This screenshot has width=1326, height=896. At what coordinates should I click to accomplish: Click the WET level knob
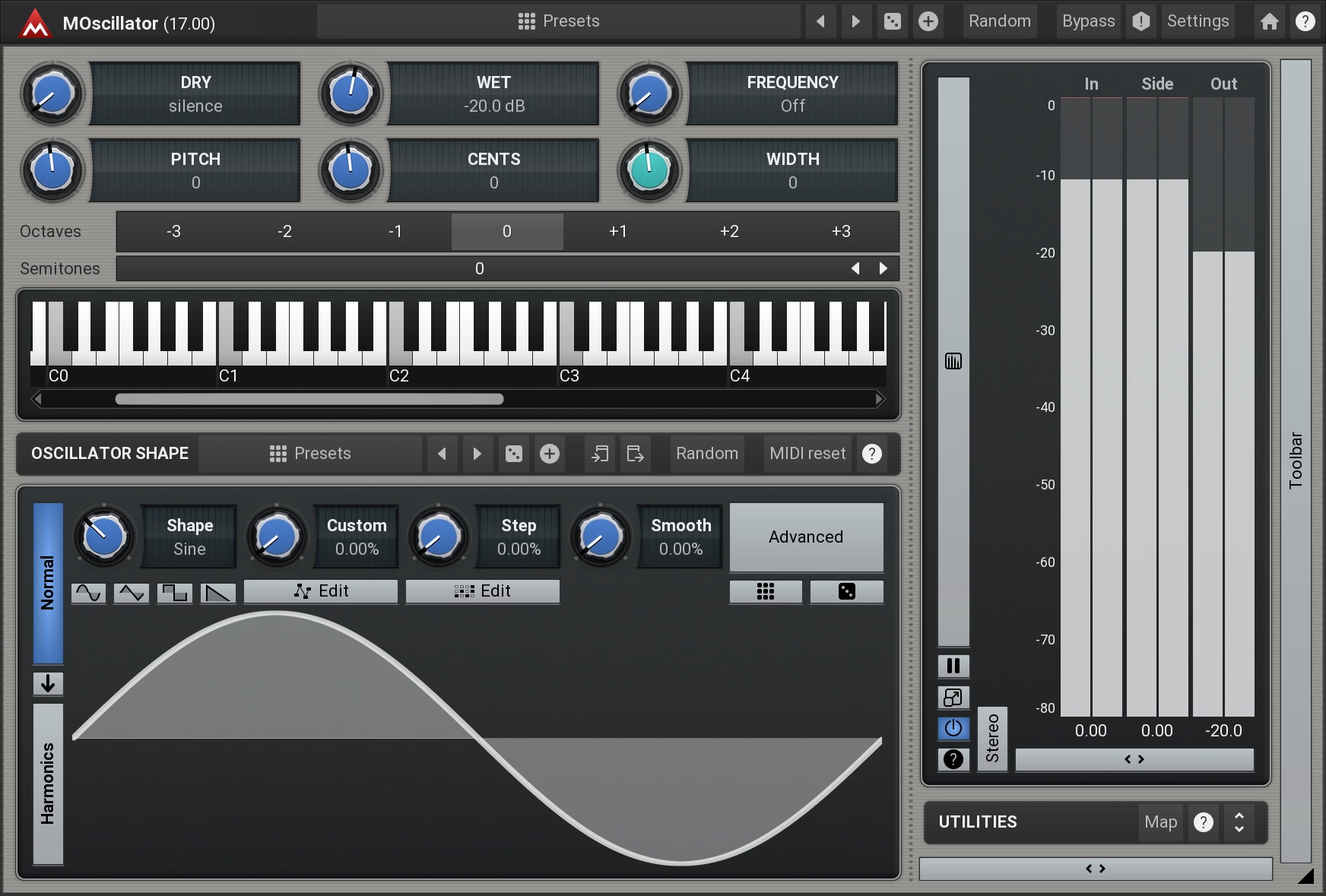click(x=351, y=93)
